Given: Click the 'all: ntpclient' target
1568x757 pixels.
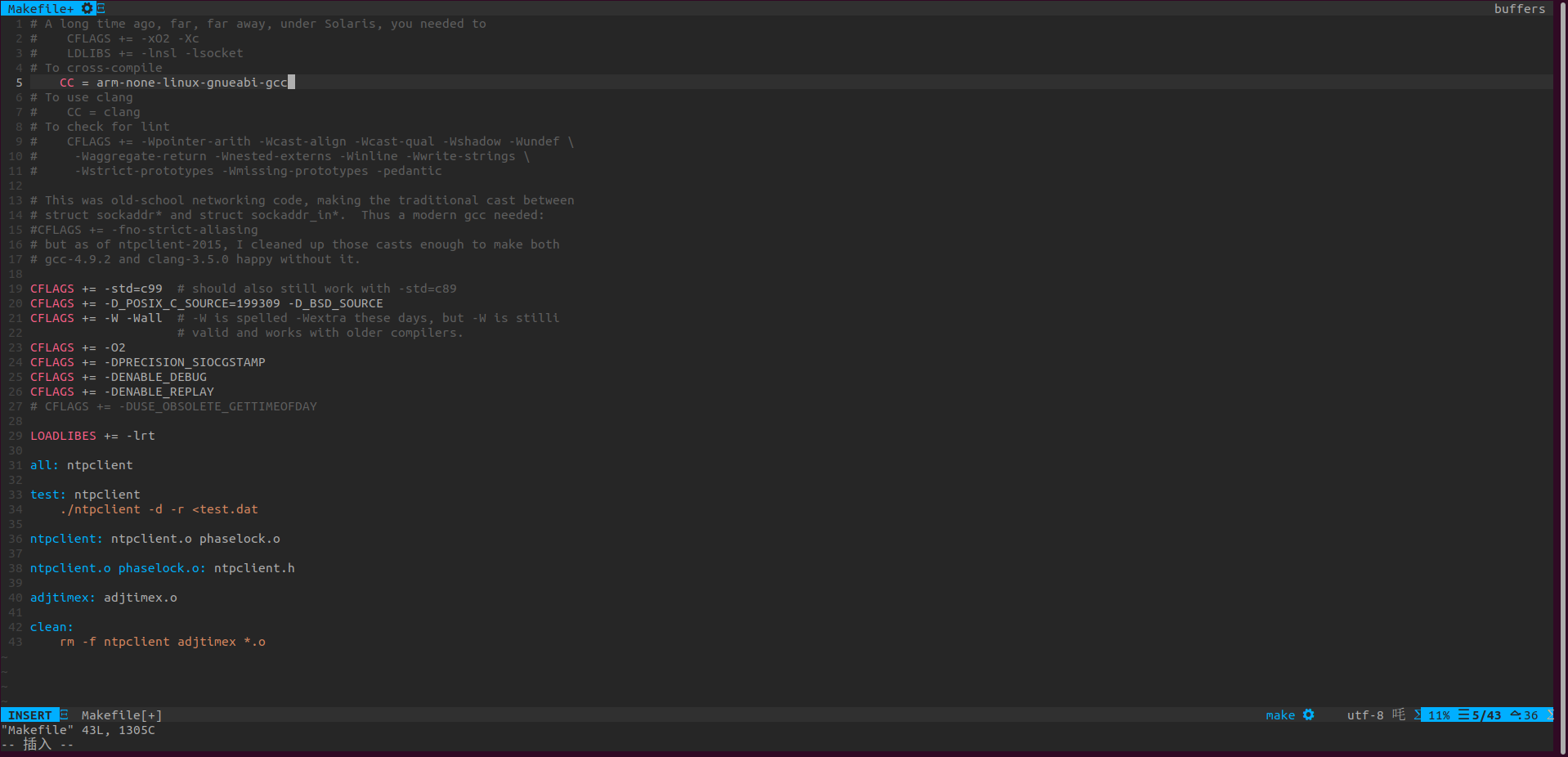Looking at the screenshot, I should tap(81, 464).
